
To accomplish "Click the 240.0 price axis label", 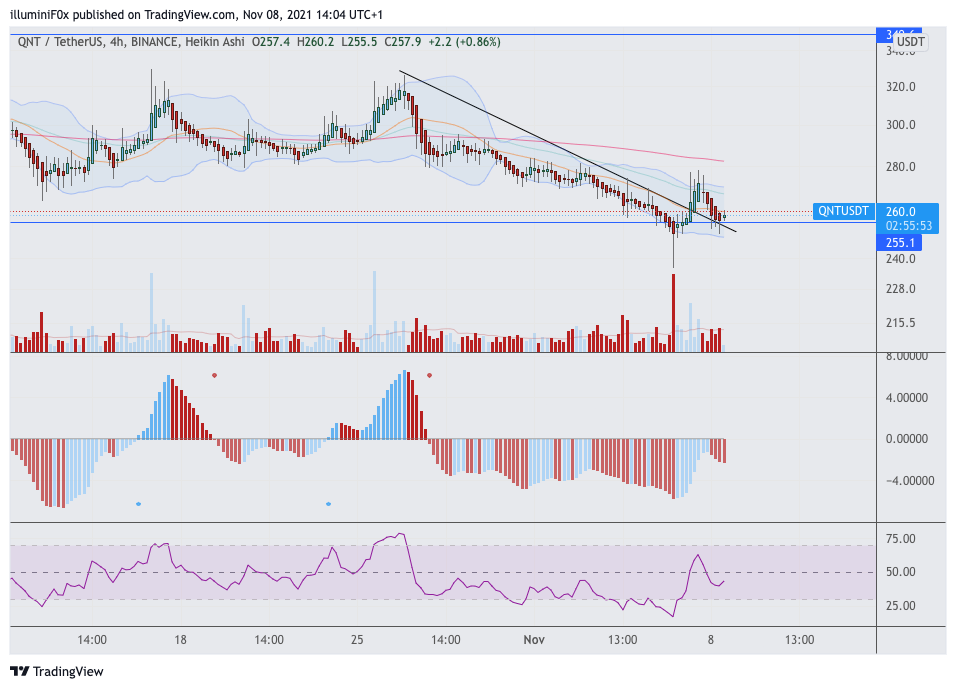I will point(901,259).
